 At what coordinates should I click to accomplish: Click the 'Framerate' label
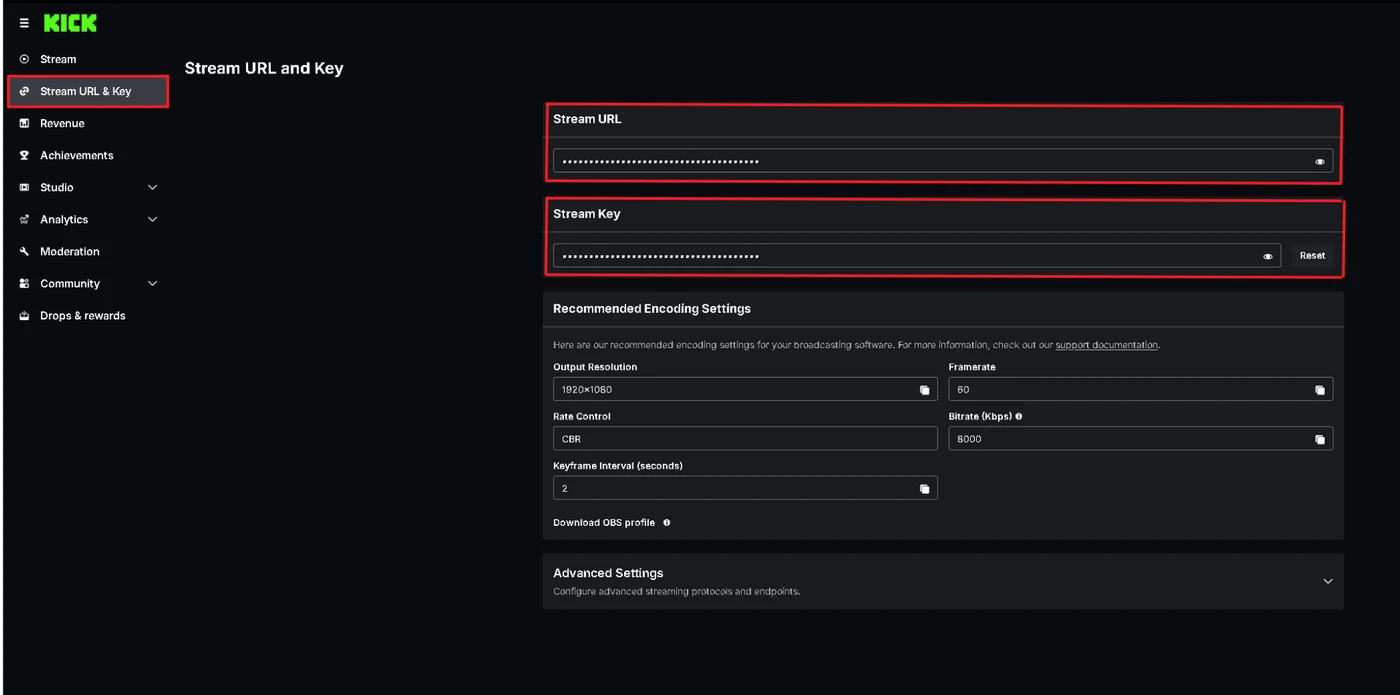click(x=972, y=367)
